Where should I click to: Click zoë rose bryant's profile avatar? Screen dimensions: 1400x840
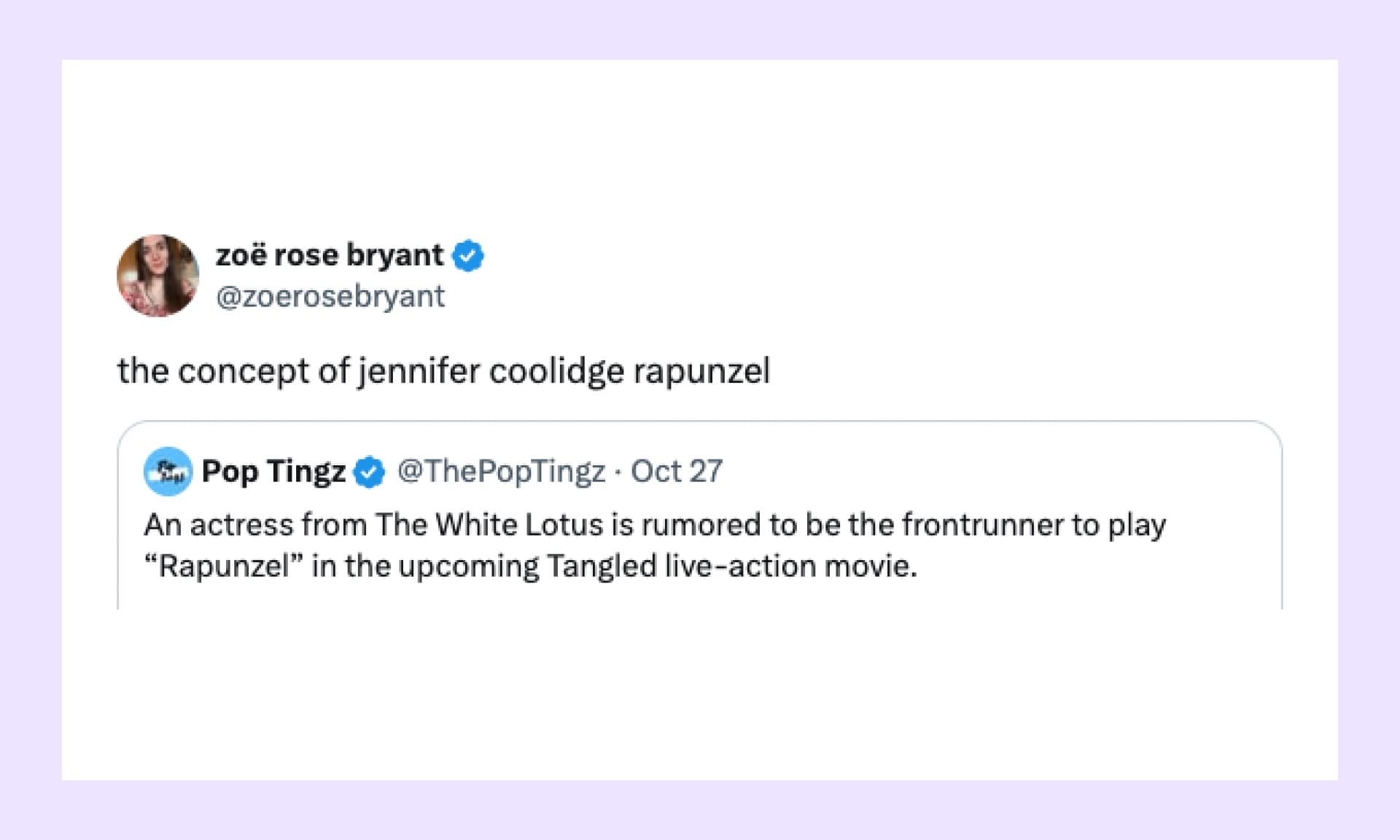(x=157, y=276)
